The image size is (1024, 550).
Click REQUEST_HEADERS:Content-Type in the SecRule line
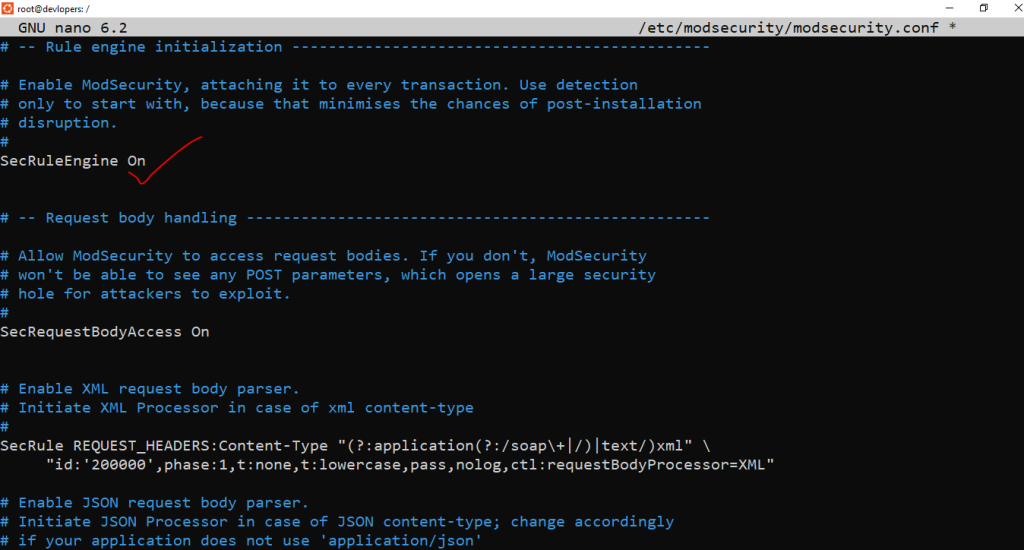coord(200,445)
